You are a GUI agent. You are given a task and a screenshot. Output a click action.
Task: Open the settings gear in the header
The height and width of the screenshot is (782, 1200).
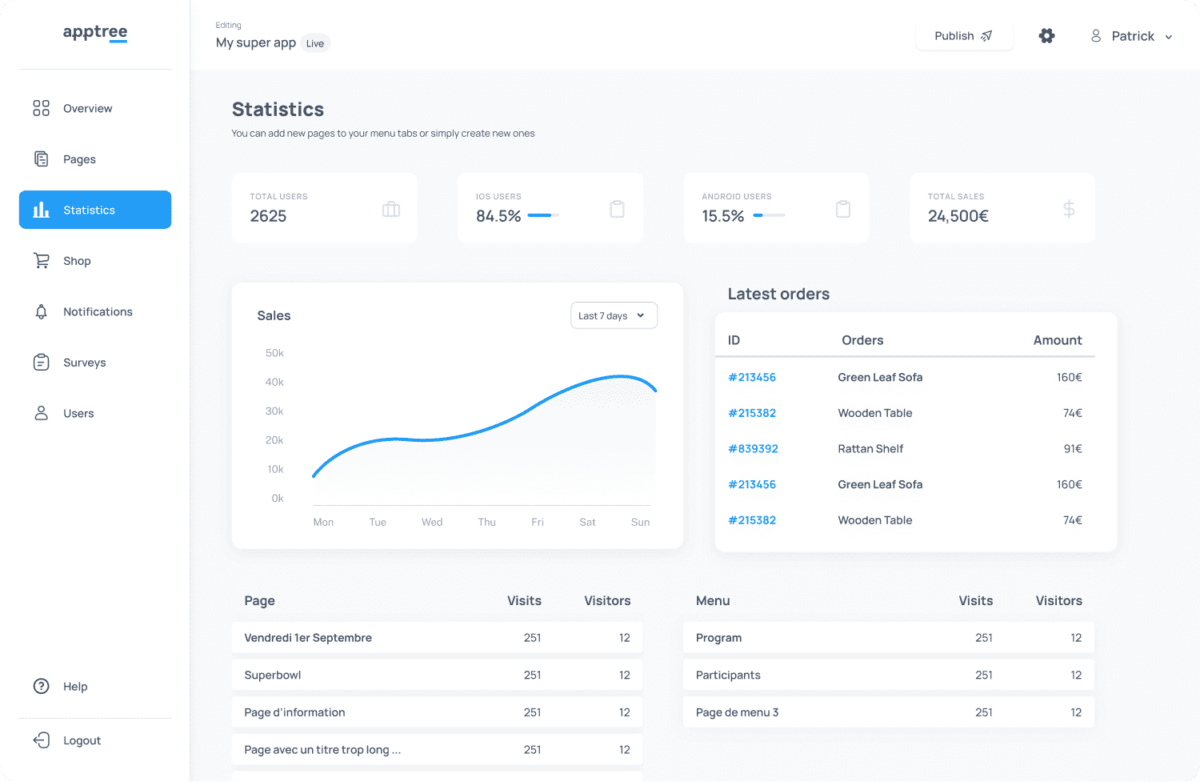click(x=1046, y=35)
